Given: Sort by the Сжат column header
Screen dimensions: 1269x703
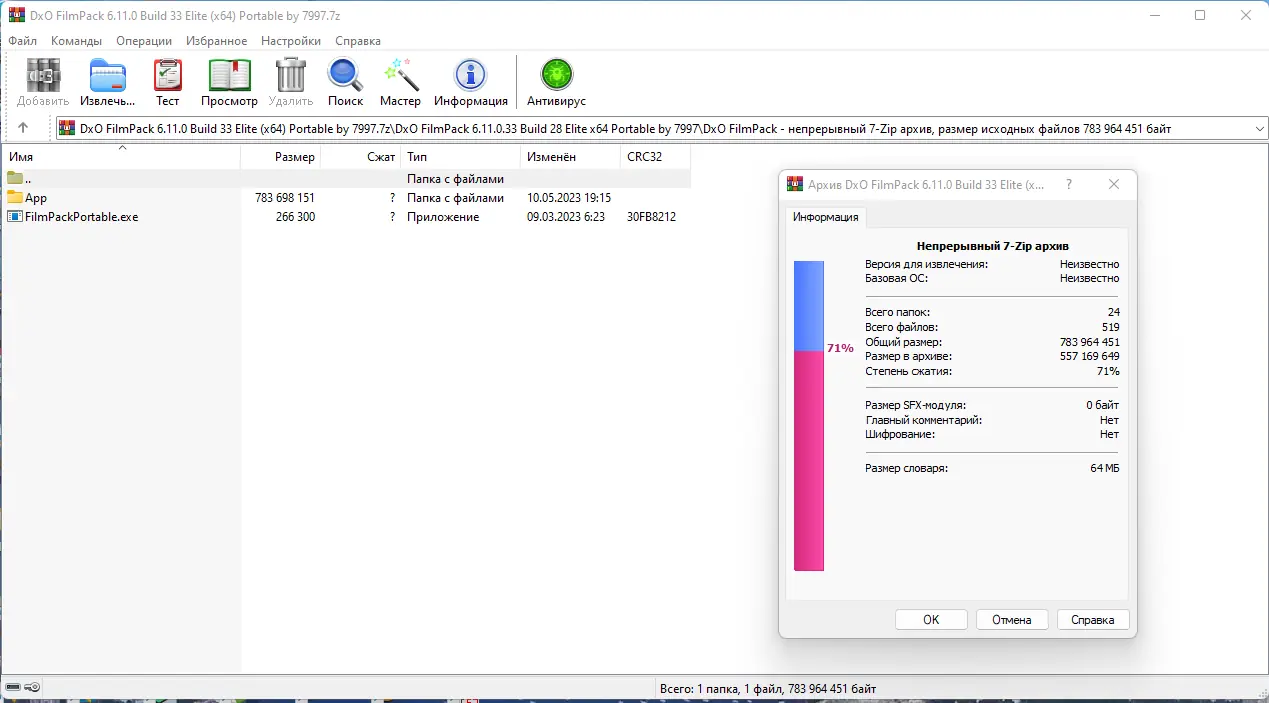Looking at the screenshot, I should pos(361,157).
